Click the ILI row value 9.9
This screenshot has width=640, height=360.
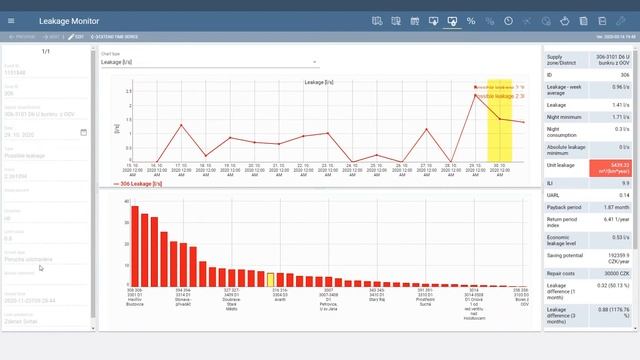(626, 183)
